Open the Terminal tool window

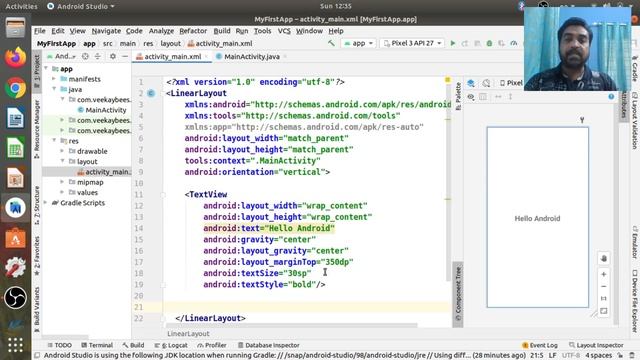pos(97,345)
